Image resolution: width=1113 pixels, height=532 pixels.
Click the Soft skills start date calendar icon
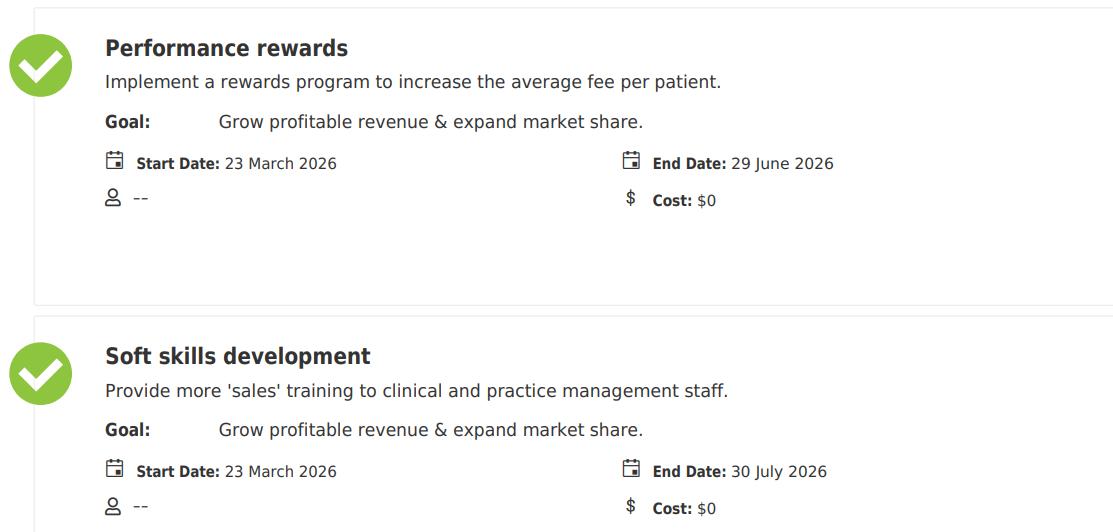(115, 469)
